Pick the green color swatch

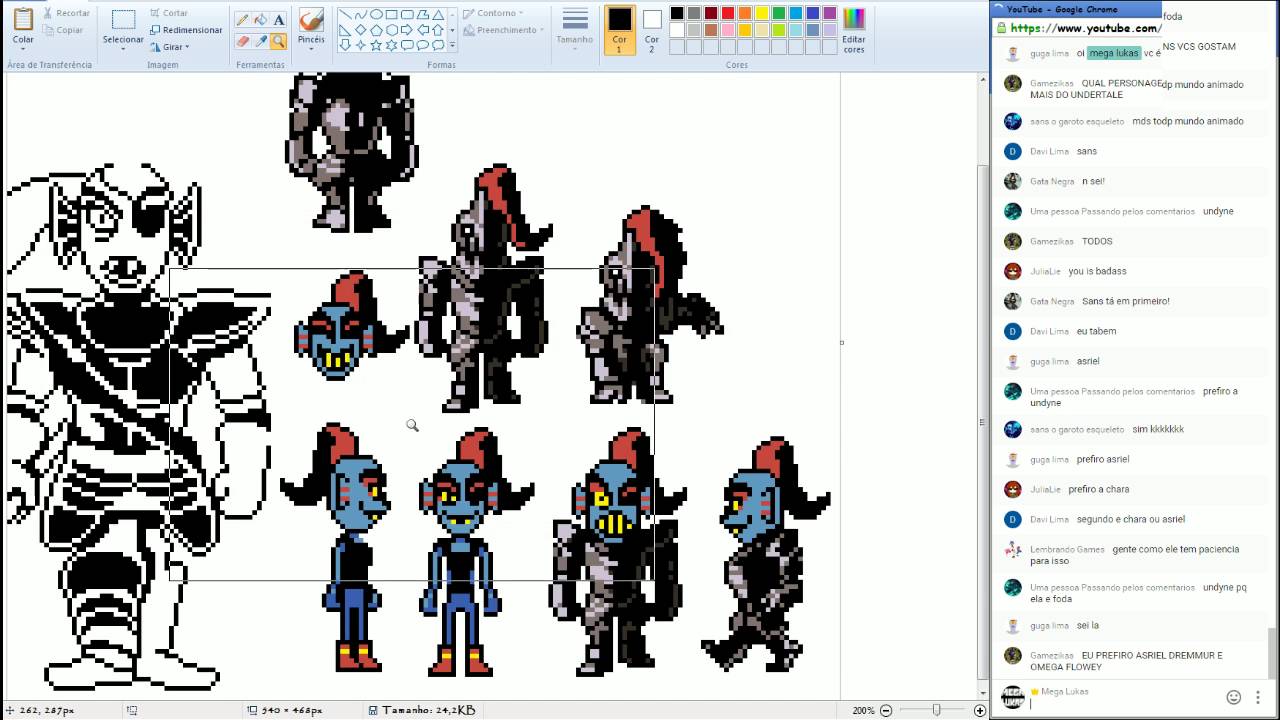coord(779,13)
